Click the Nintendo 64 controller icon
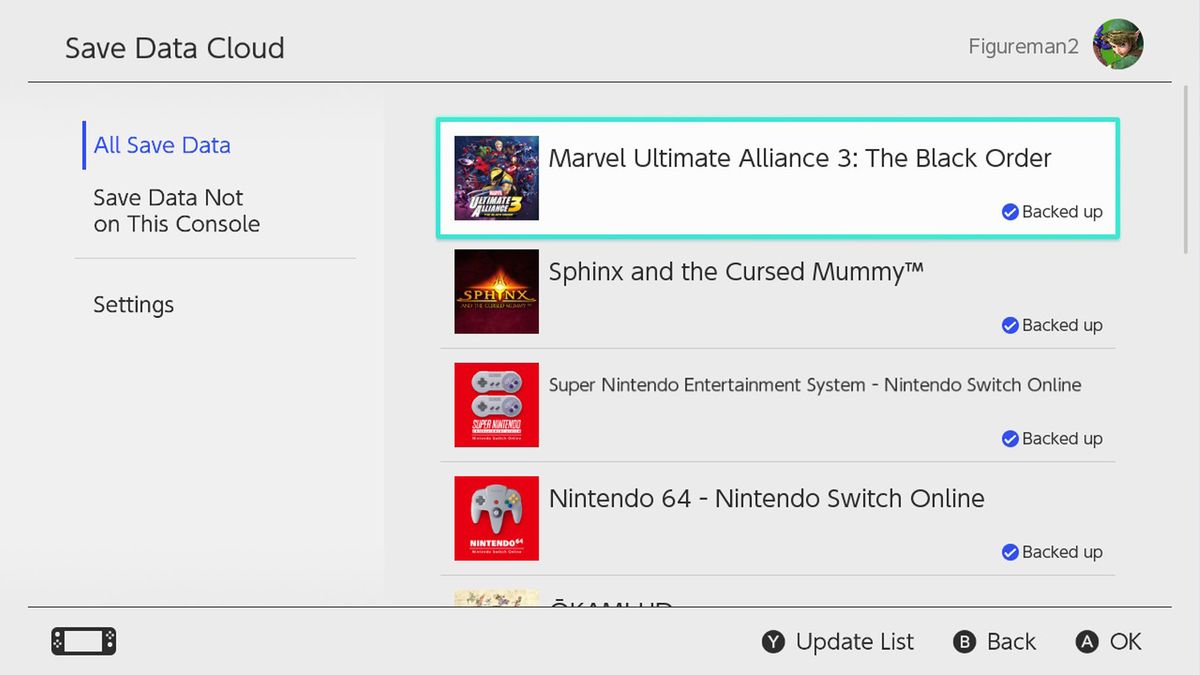Screen dimensions: 1200x675 (x=496, y=518)
